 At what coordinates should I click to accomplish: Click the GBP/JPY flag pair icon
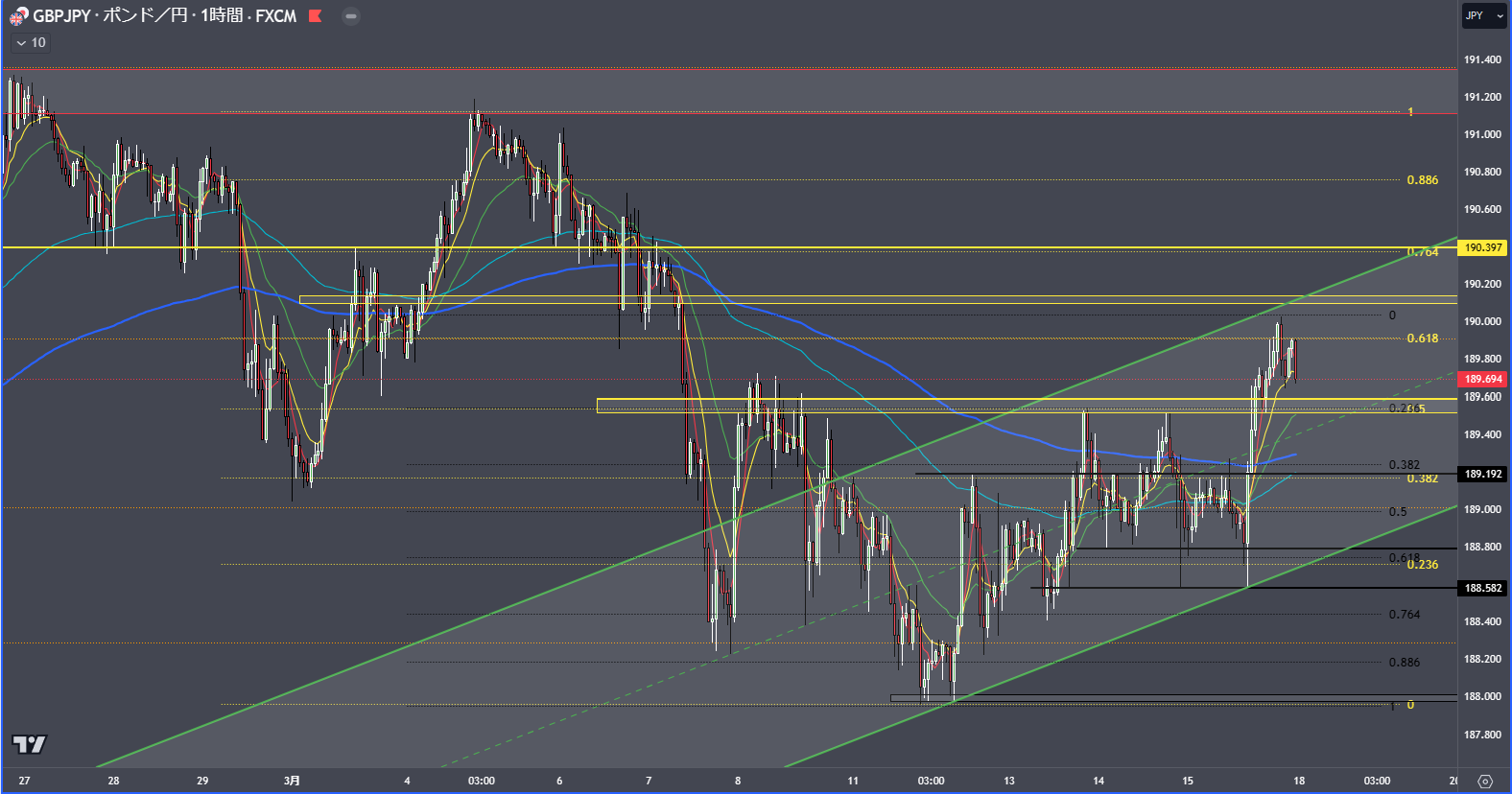click(x=18, y=16)
